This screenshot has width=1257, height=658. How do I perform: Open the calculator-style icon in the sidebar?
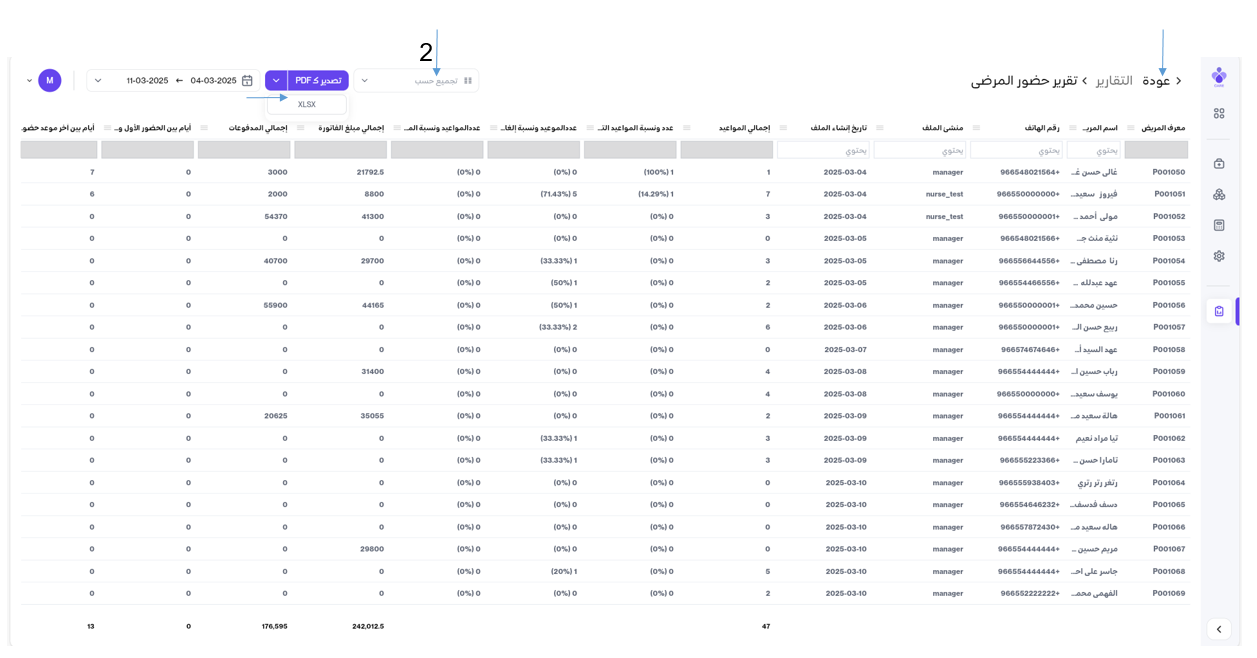(x=1218, y=225)
